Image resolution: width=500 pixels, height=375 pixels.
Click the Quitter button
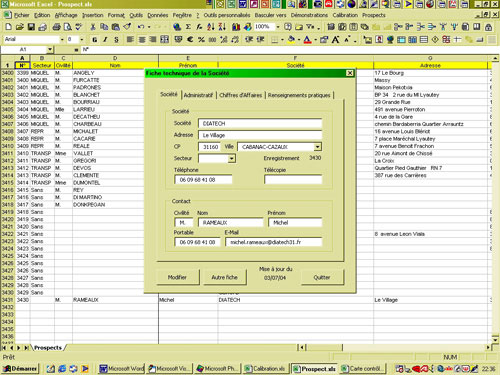click(322, 277)
